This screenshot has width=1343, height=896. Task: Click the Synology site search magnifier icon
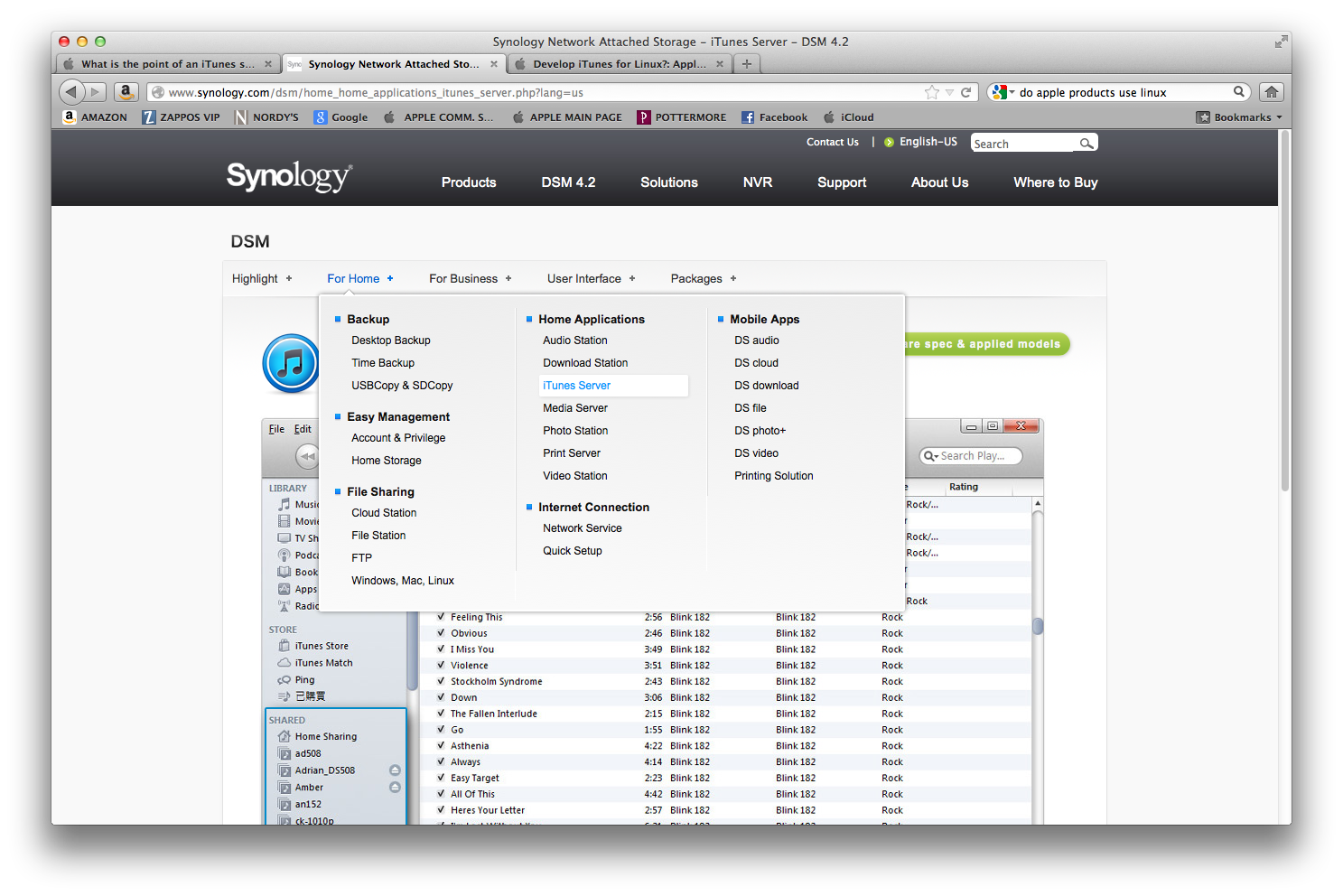1087,143
